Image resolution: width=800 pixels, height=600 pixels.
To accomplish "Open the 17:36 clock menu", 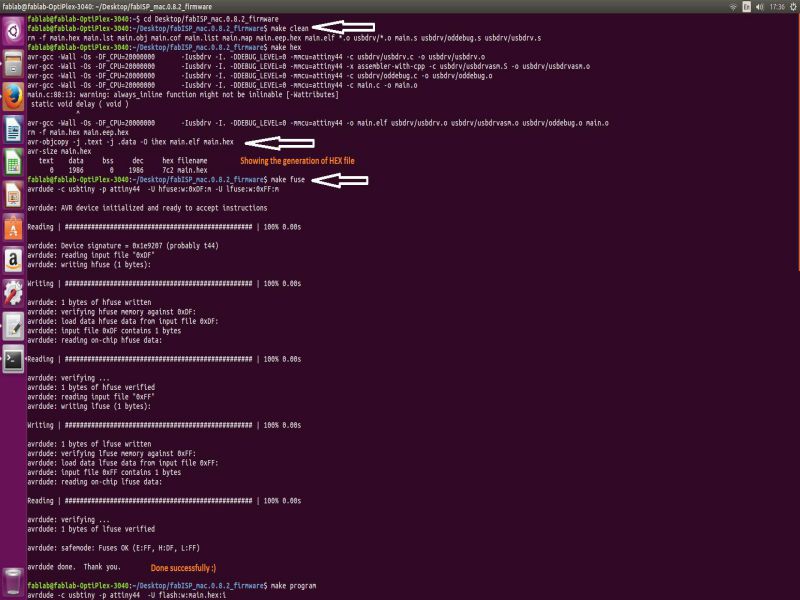I will click(777, 7).
